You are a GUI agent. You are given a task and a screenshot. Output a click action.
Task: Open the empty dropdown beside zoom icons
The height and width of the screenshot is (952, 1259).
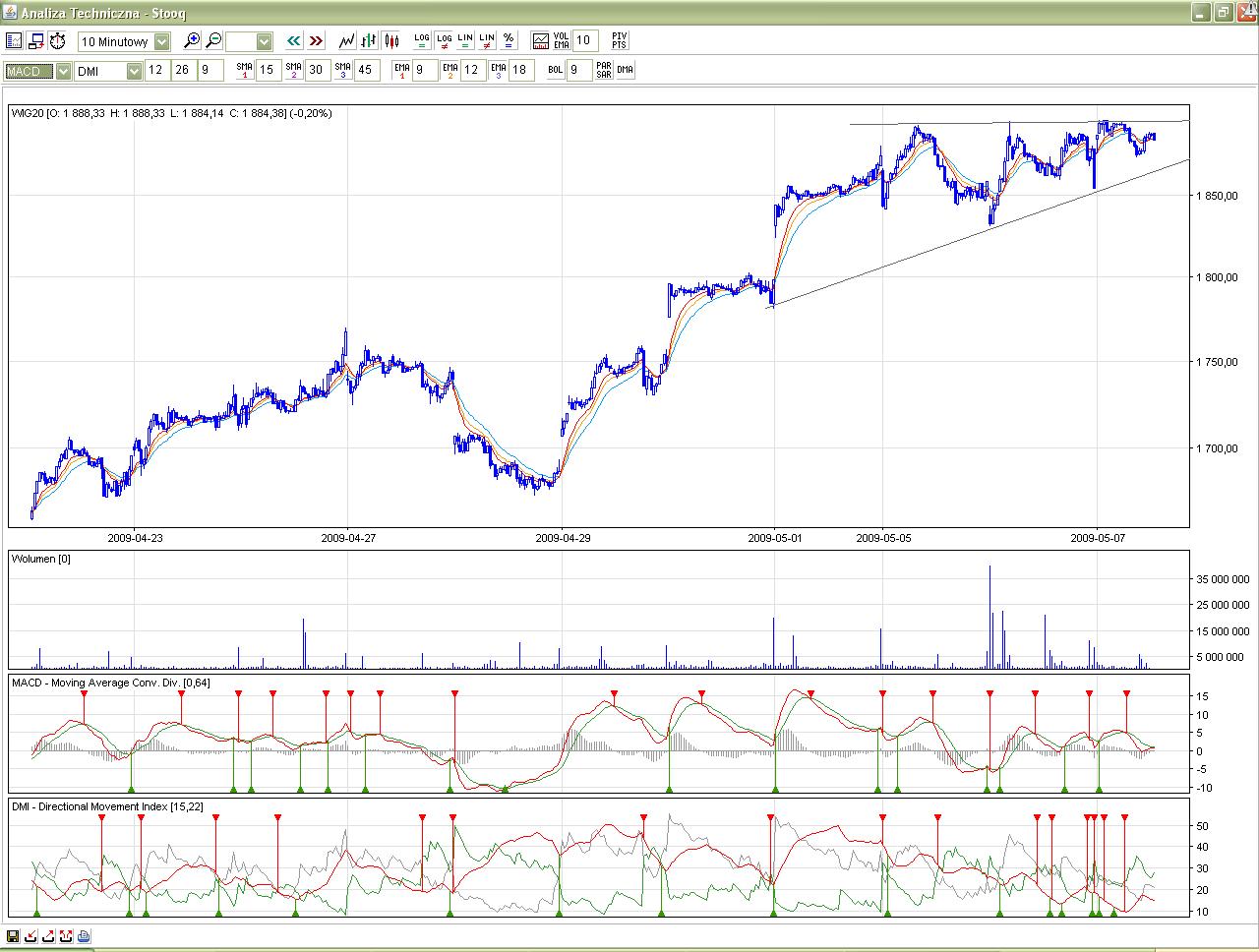click(x=249, y=41)
